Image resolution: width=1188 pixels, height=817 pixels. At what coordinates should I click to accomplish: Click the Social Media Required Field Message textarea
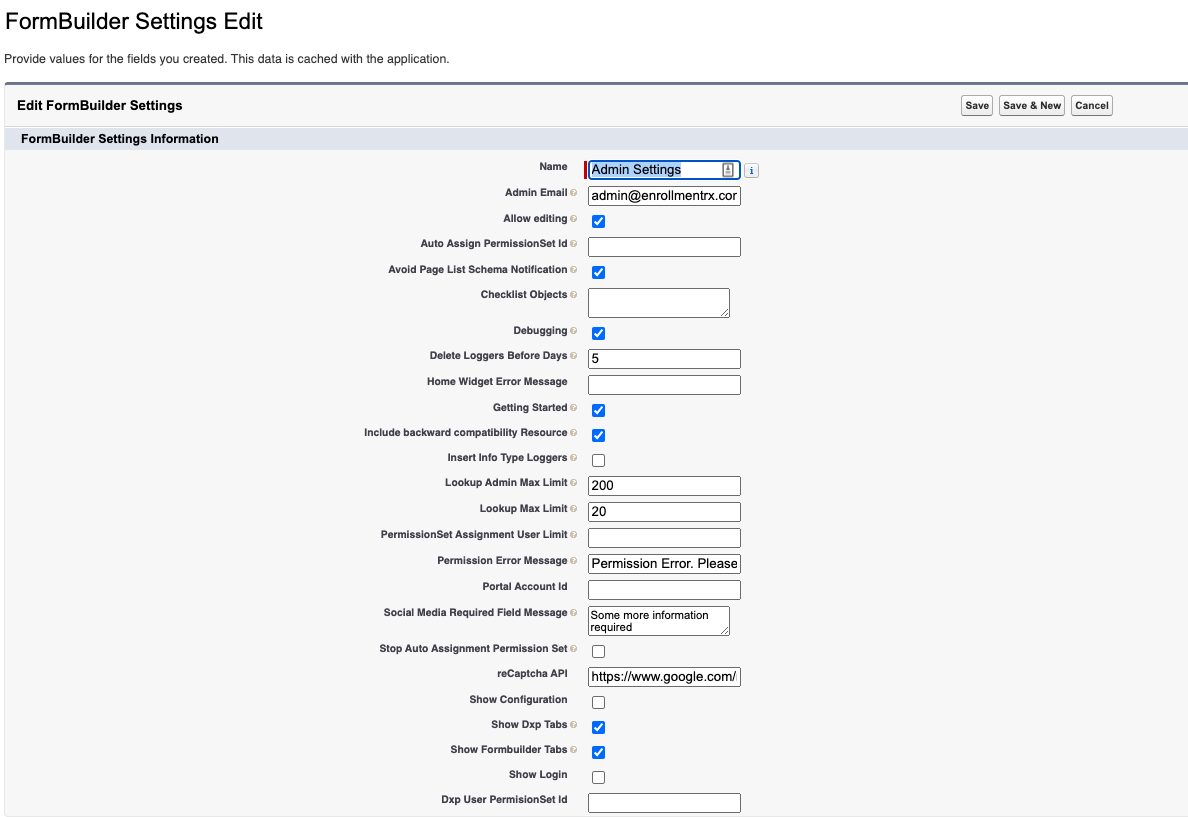point(658,621)
